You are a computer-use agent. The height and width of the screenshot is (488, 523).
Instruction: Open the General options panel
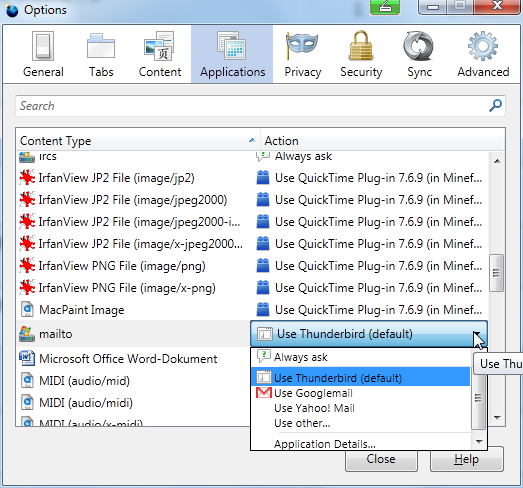click(x=43, y=54)
